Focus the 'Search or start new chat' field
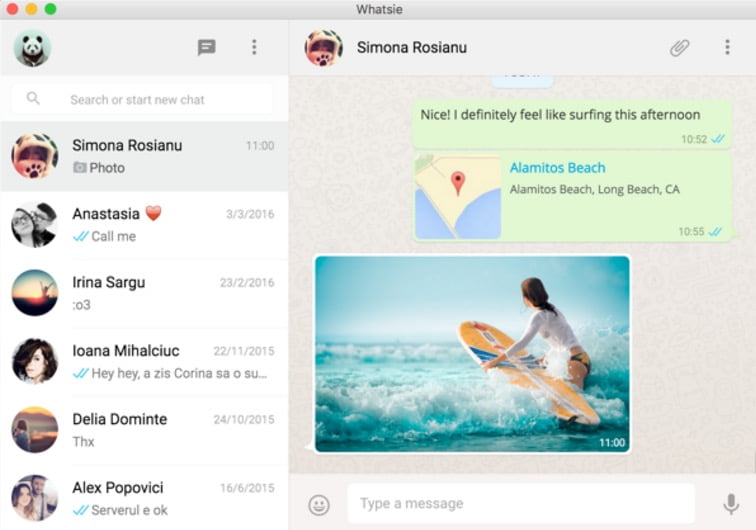 pyautogui.click(x=160, y=99)
